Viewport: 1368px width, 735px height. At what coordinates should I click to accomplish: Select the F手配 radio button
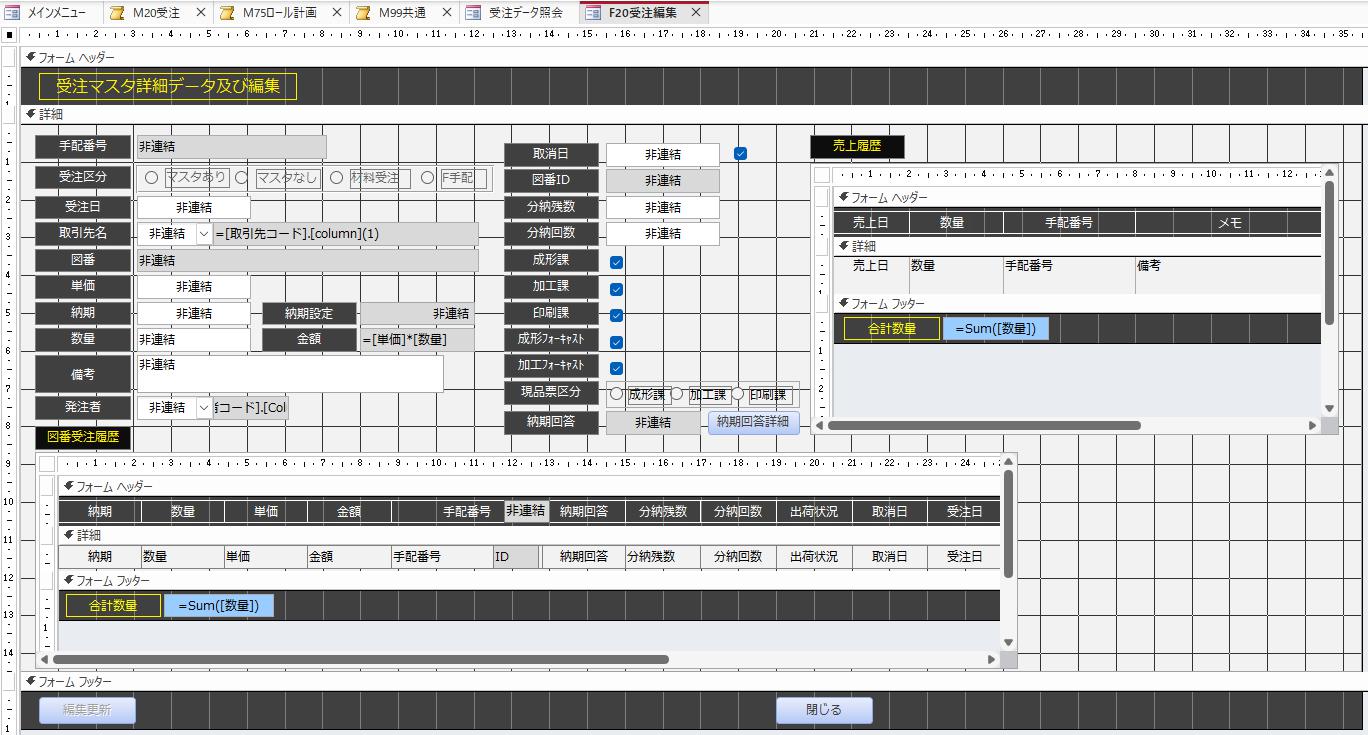(428, 178)
